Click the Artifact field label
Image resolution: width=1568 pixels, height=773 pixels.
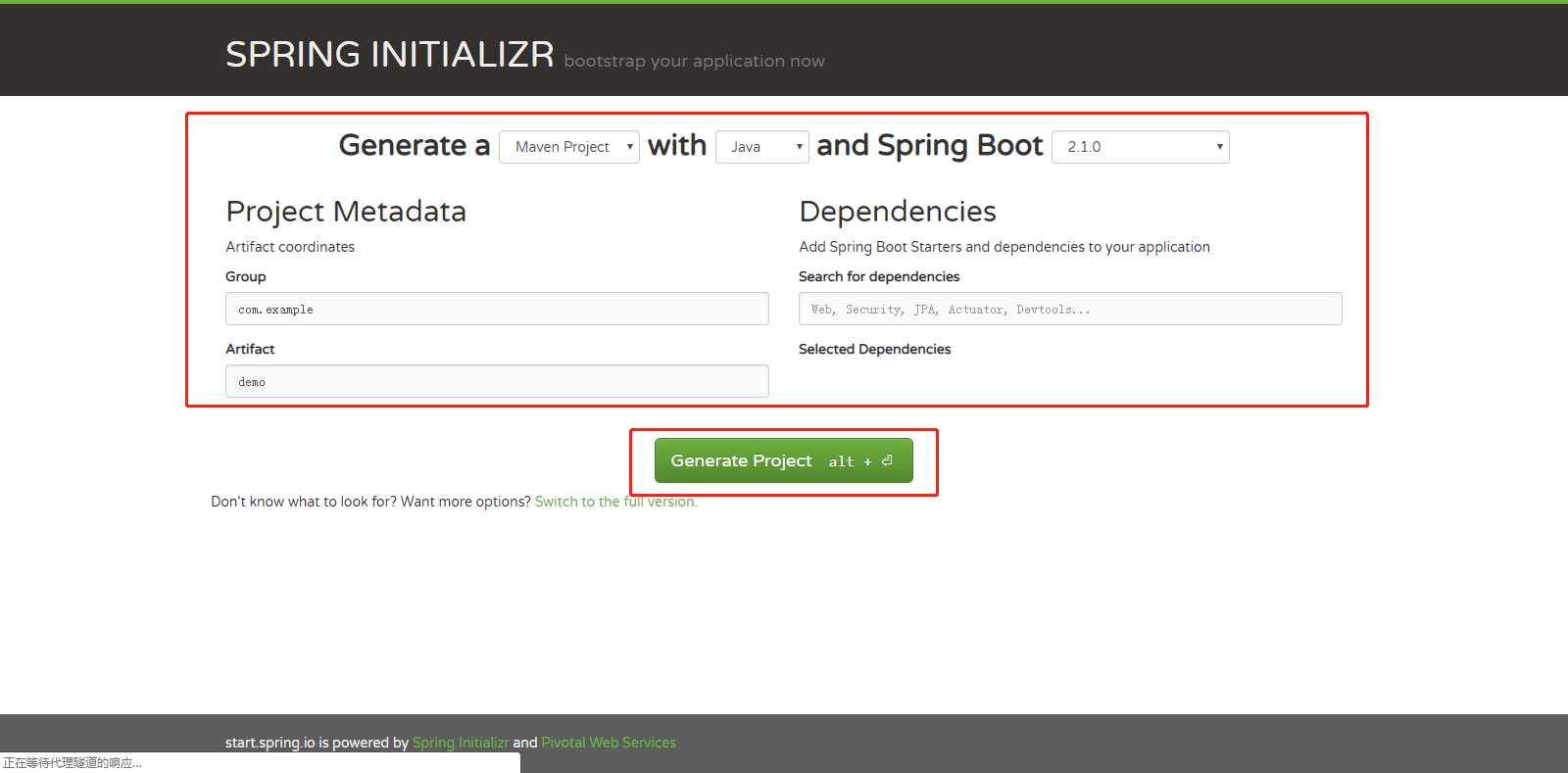[250, 349]
